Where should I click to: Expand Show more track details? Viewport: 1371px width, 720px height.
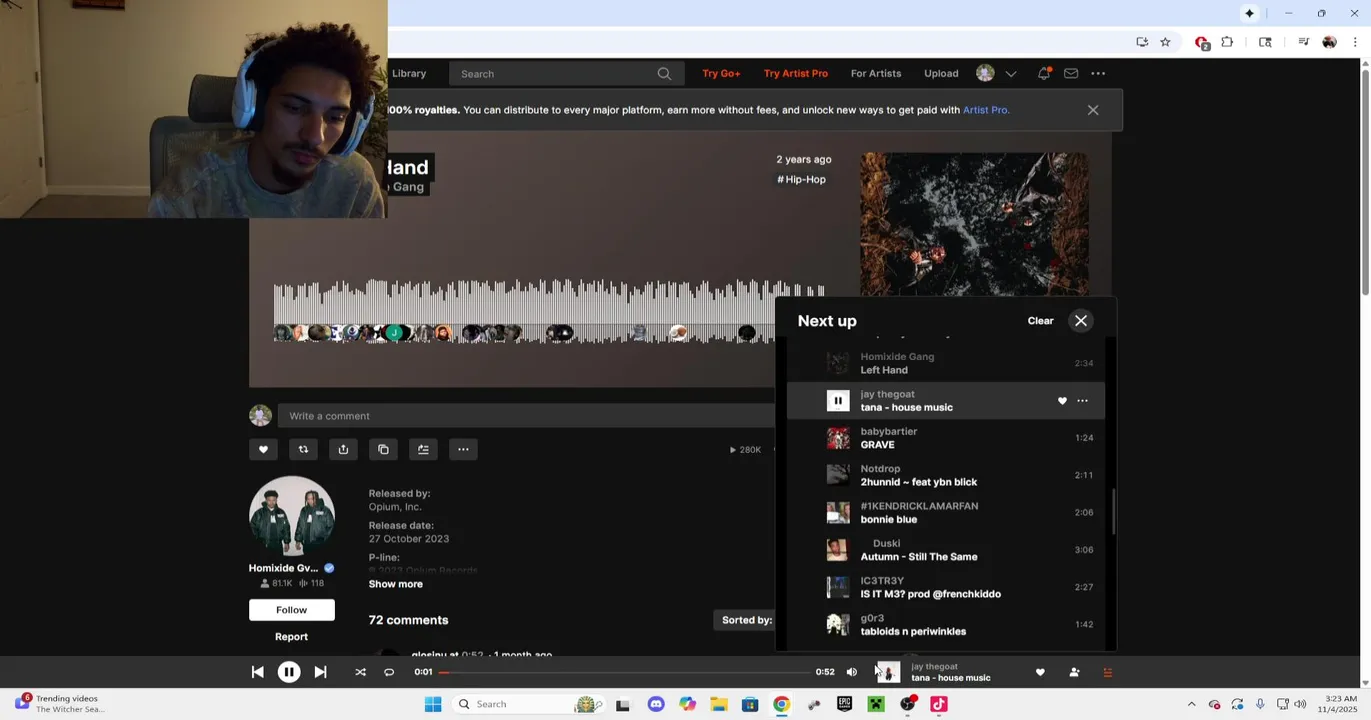pos(395,584)
